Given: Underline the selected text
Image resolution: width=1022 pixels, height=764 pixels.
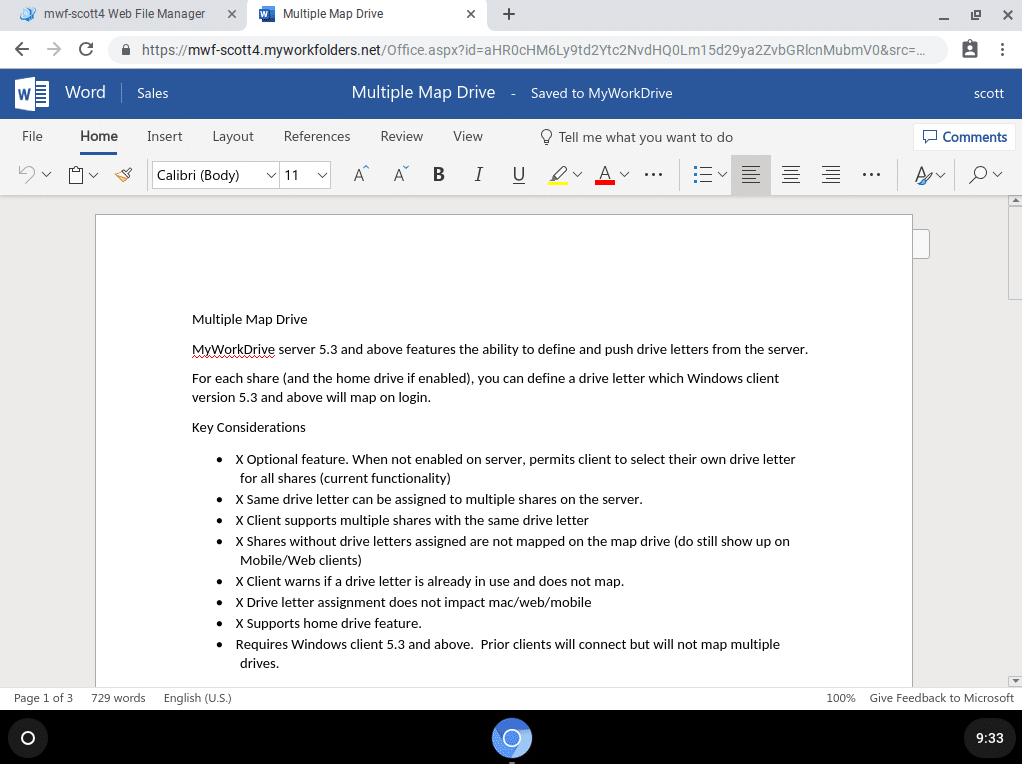Looking at the screenshot, I should tap(518, 174).
